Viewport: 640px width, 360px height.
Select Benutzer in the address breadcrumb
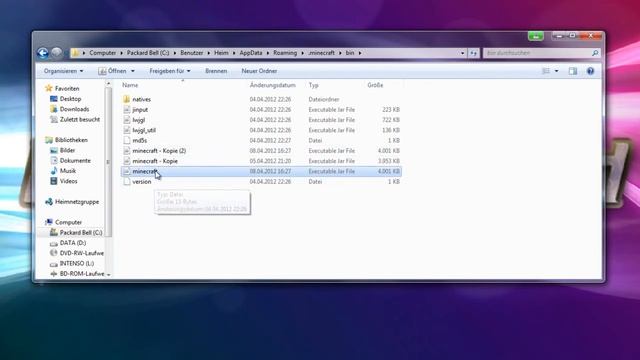(x=191, y=53)
